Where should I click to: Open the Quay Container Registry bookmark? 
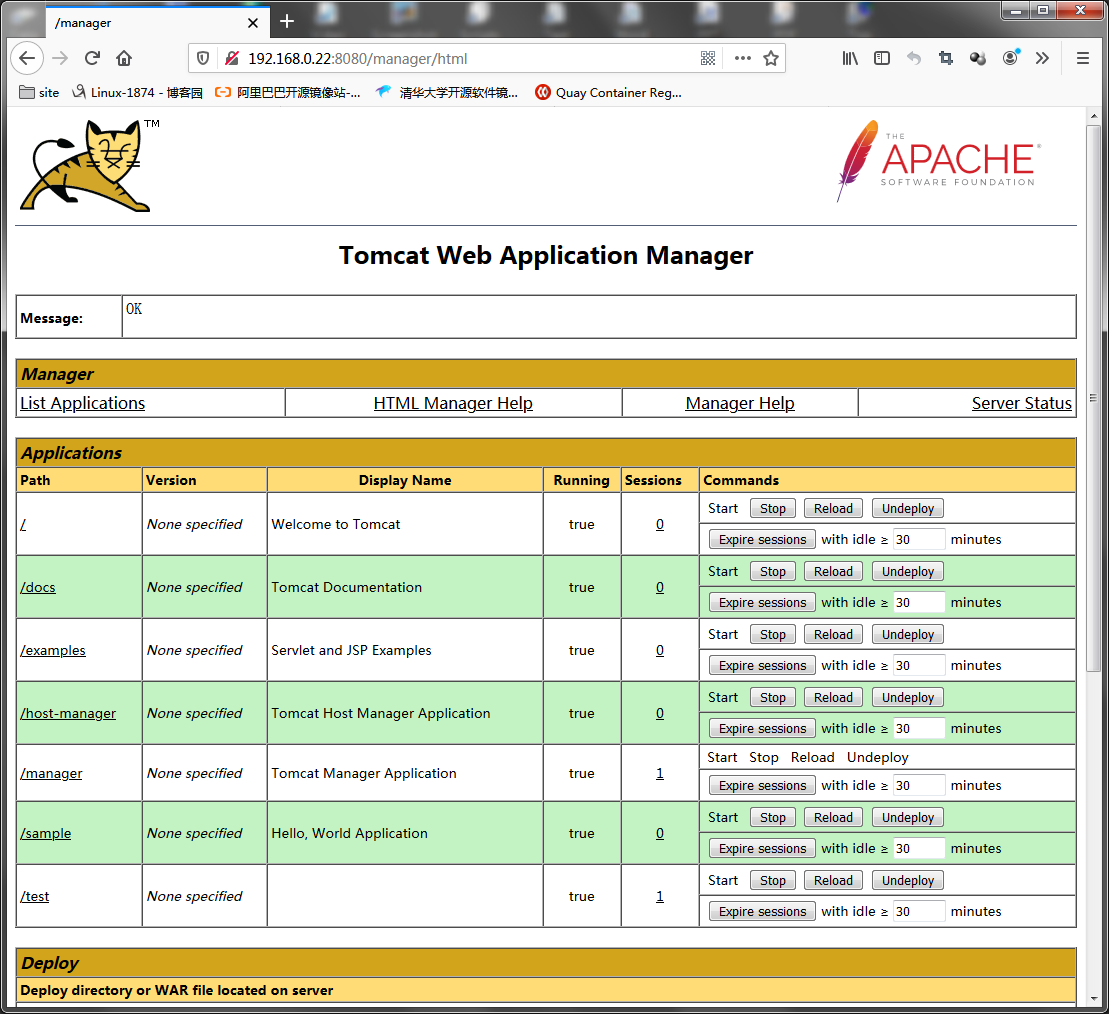(608, 93)
